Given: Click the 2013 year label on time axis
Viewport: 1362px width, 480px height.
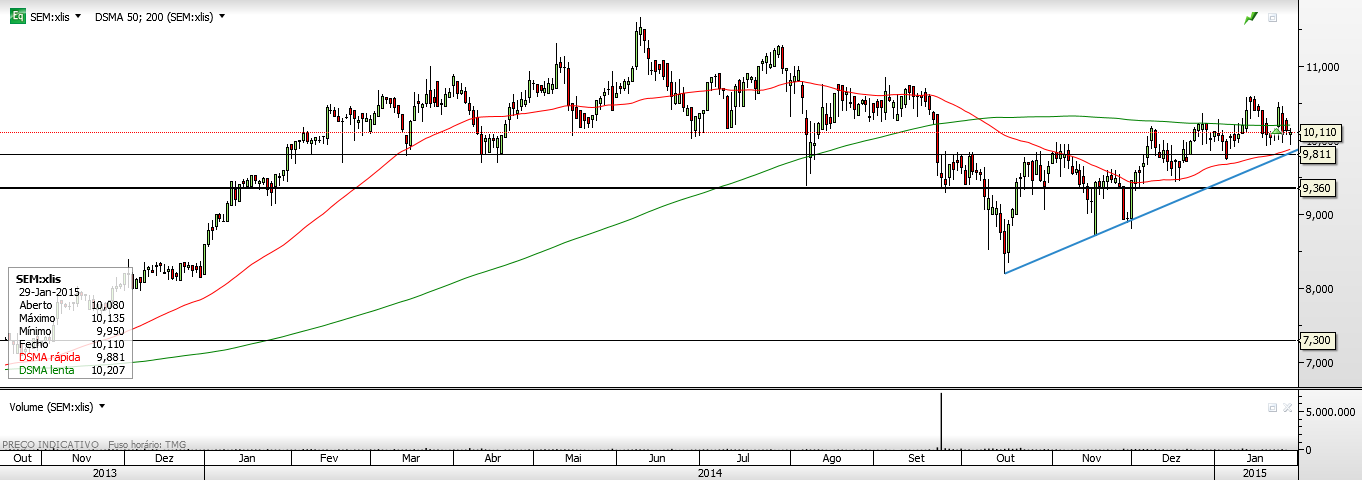Looking at the screenshot, I should pyautogui.click(x=104, y=472).
